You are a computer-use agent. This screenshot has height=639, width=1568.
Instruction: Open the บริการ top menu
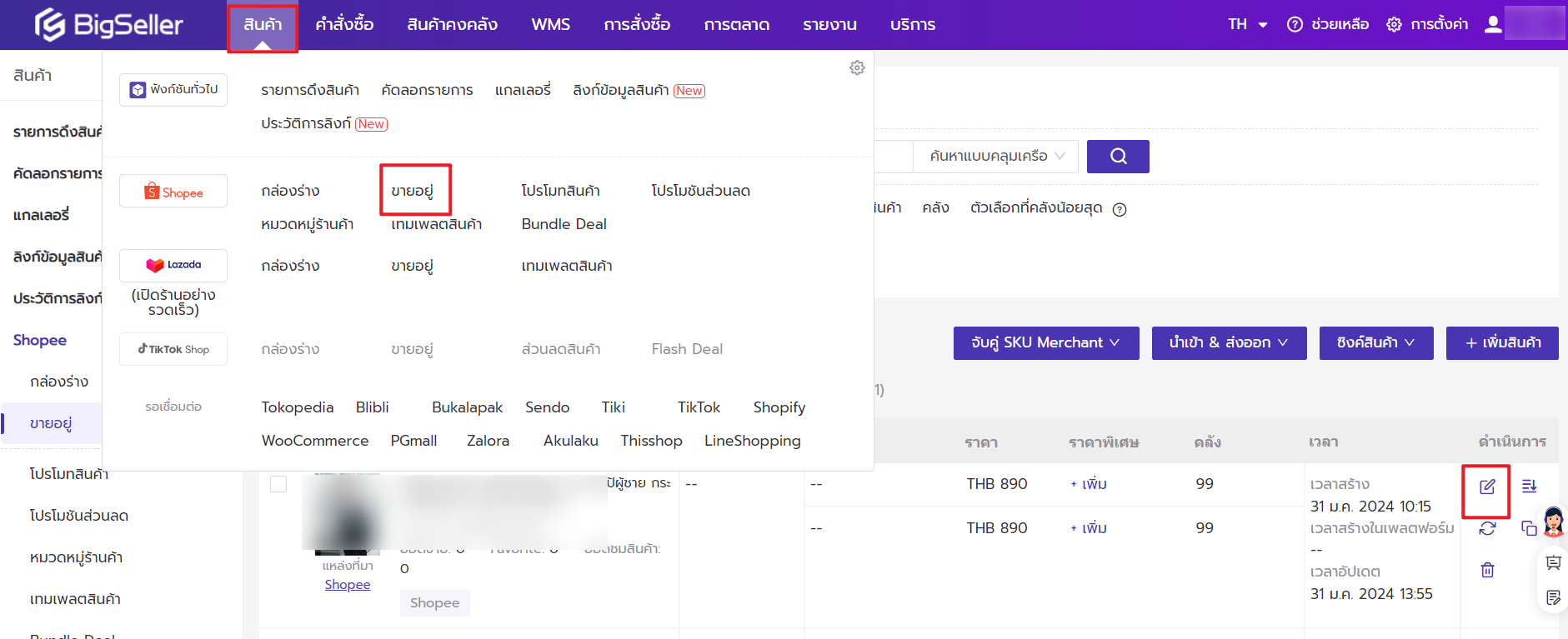coord(912,24)
